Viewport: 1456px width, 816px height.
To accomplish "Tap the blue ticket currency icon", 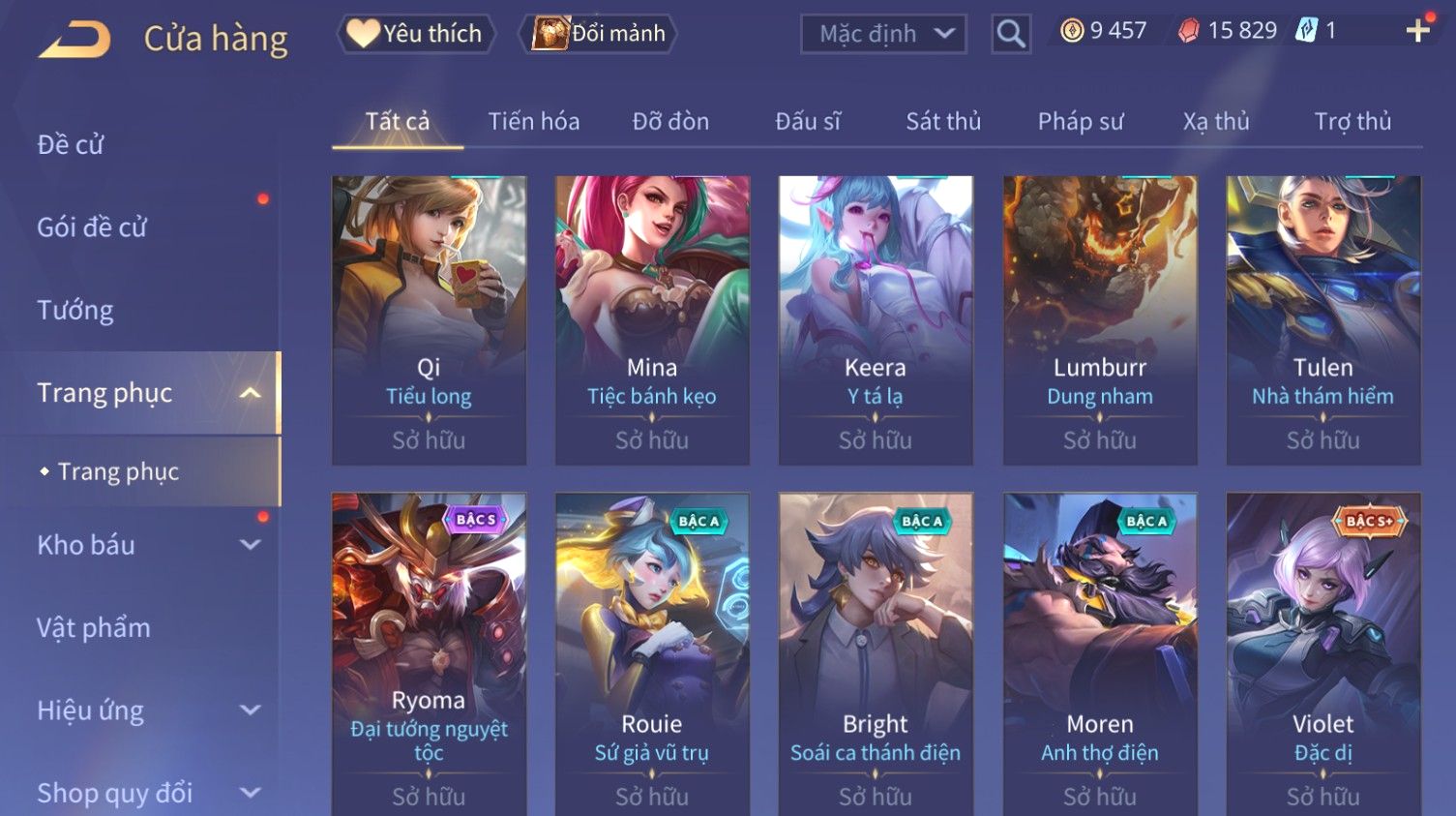I will [x=1306, y=31].
